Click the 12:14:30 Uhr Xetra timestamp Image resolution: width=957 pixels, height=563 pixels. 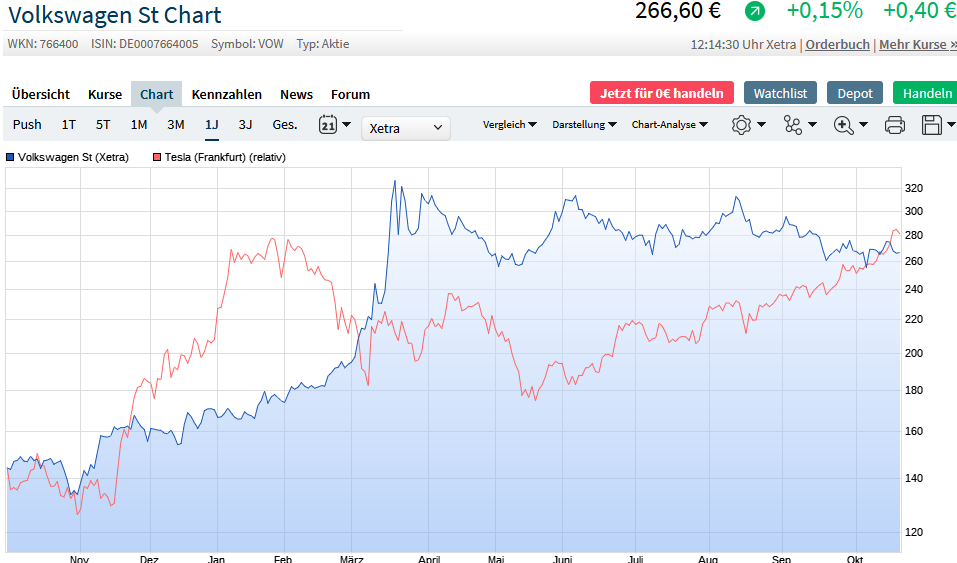(743, 44)
